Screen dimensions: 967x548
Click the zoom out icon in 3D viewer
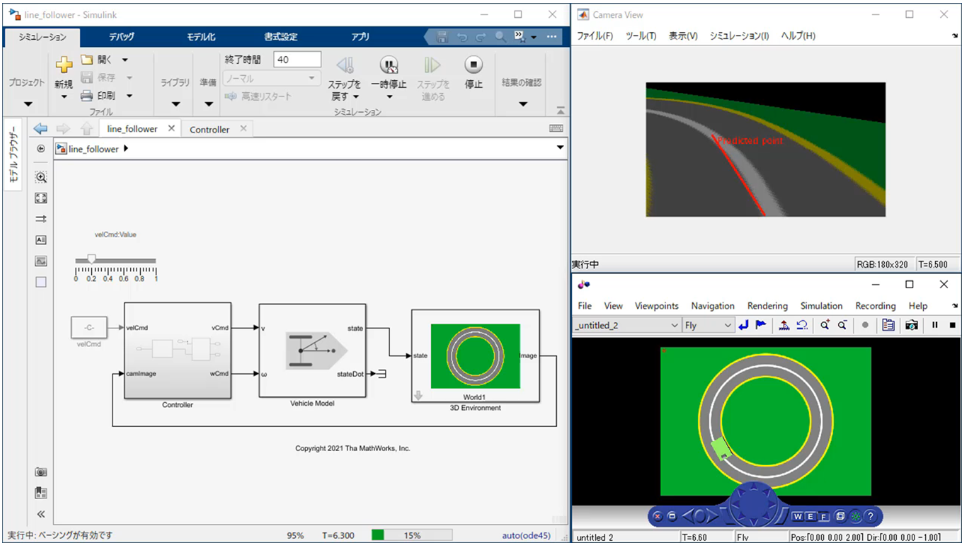point(842,325)
